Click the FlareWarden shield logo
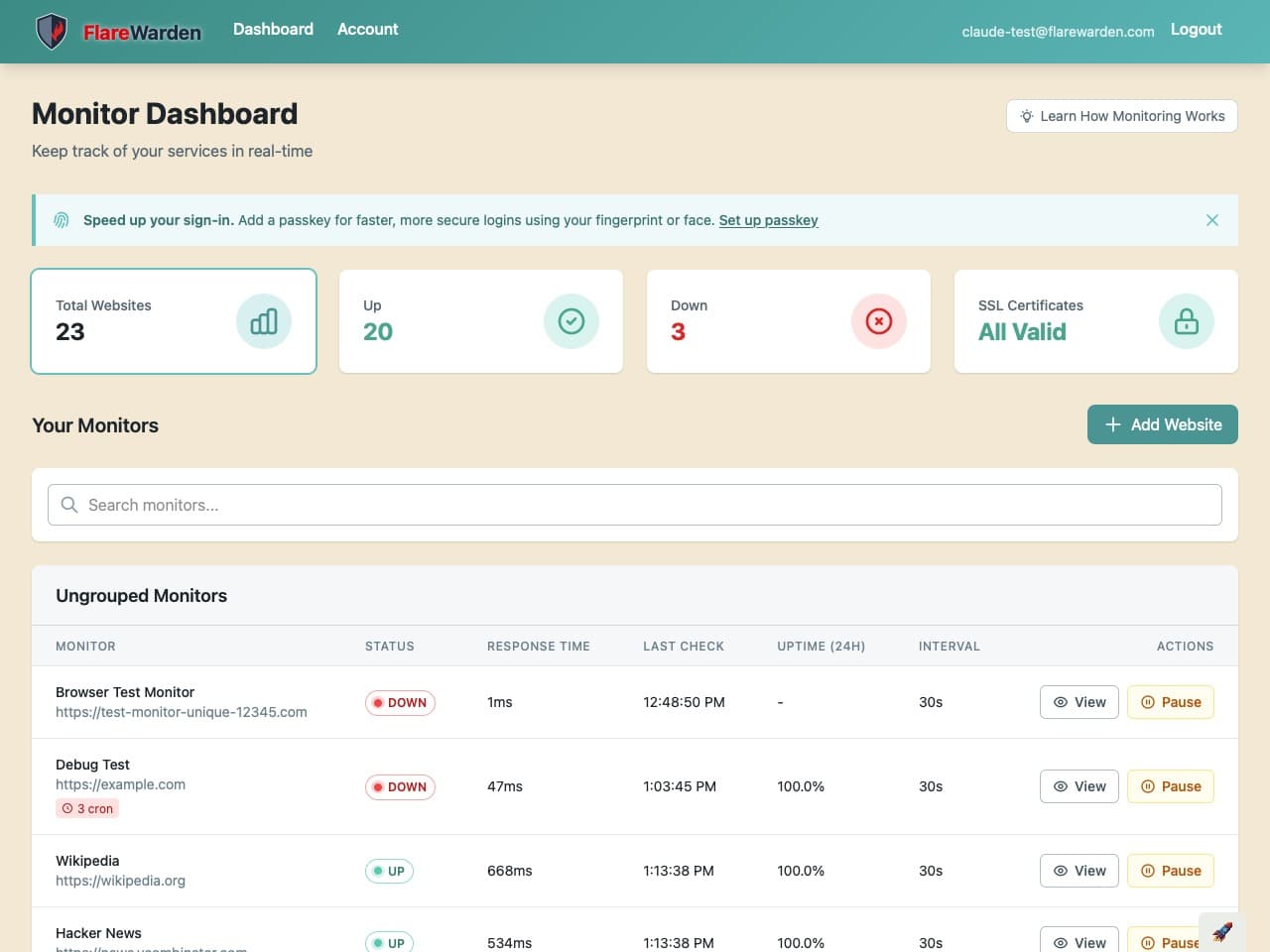 [x=52, y=32]
